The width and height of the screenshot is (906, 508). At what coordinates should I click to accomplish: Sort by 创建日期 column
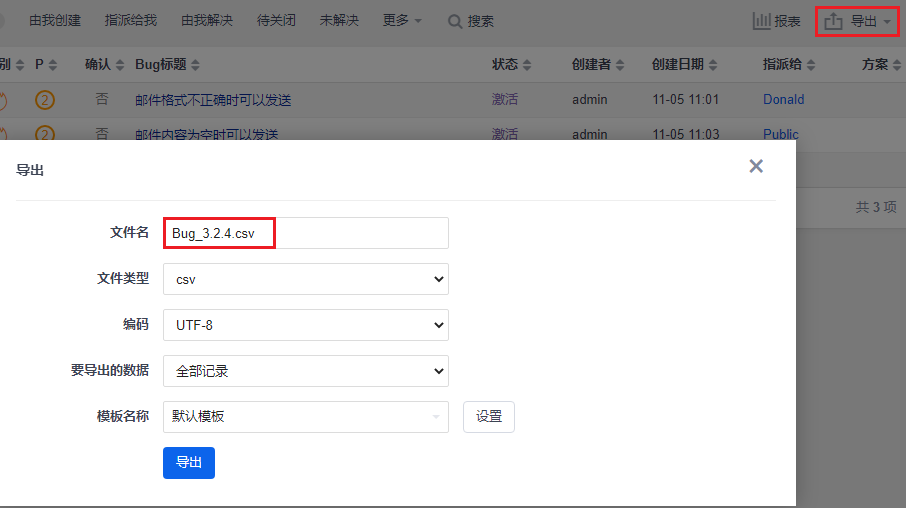click(685, 65)
